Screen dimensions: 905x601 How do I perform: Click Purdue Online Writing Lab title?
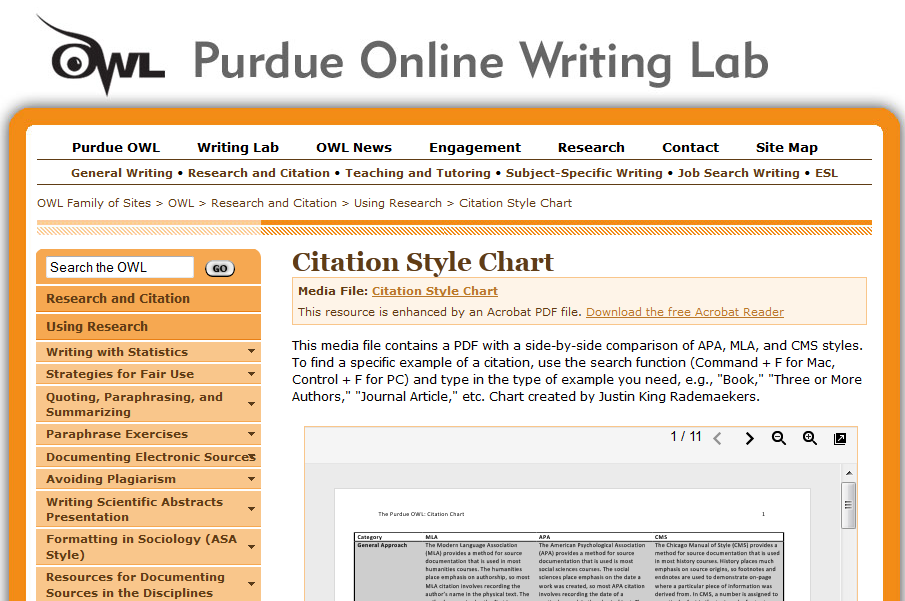point(480,62)
